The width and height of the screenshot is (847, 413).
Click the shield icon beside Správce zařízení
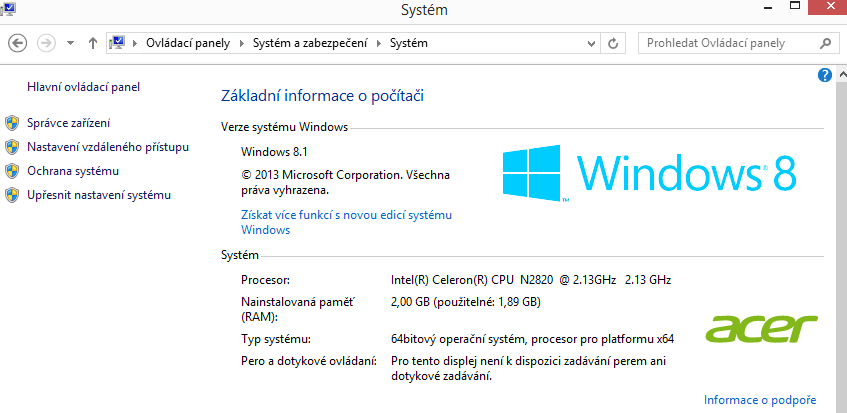click(12, 123)
